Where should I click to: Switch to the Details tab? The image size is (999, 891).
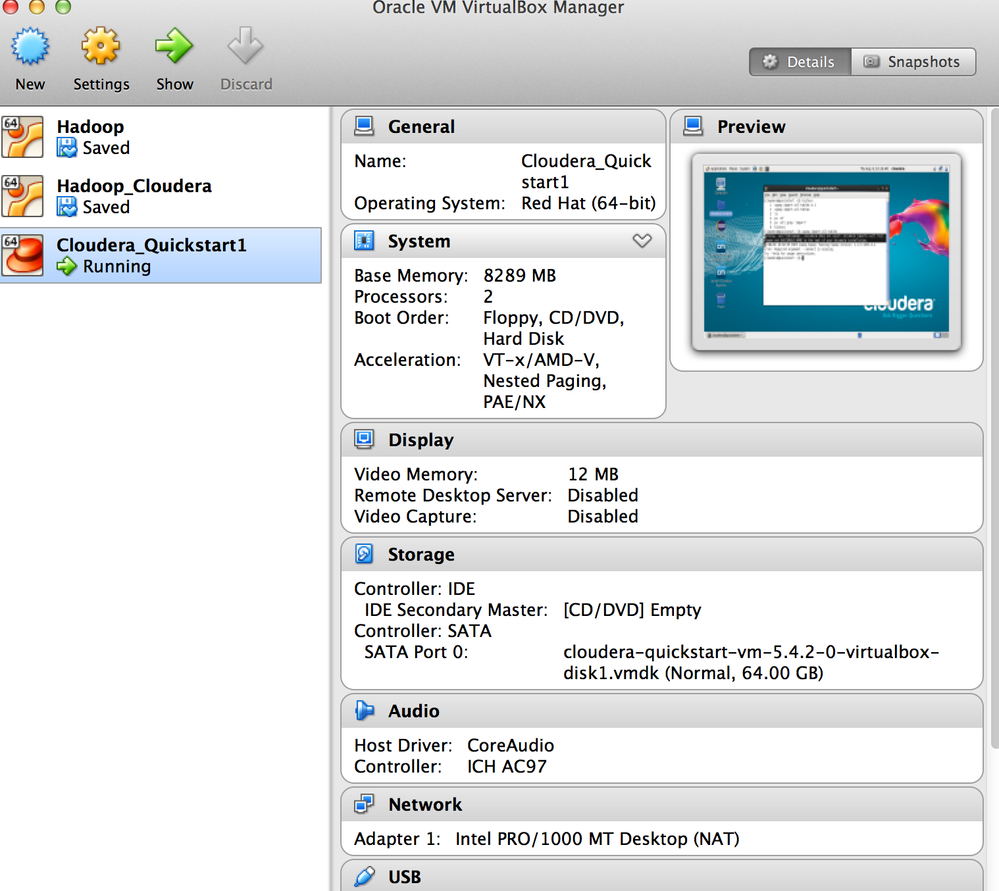click(x=800, y=62)
